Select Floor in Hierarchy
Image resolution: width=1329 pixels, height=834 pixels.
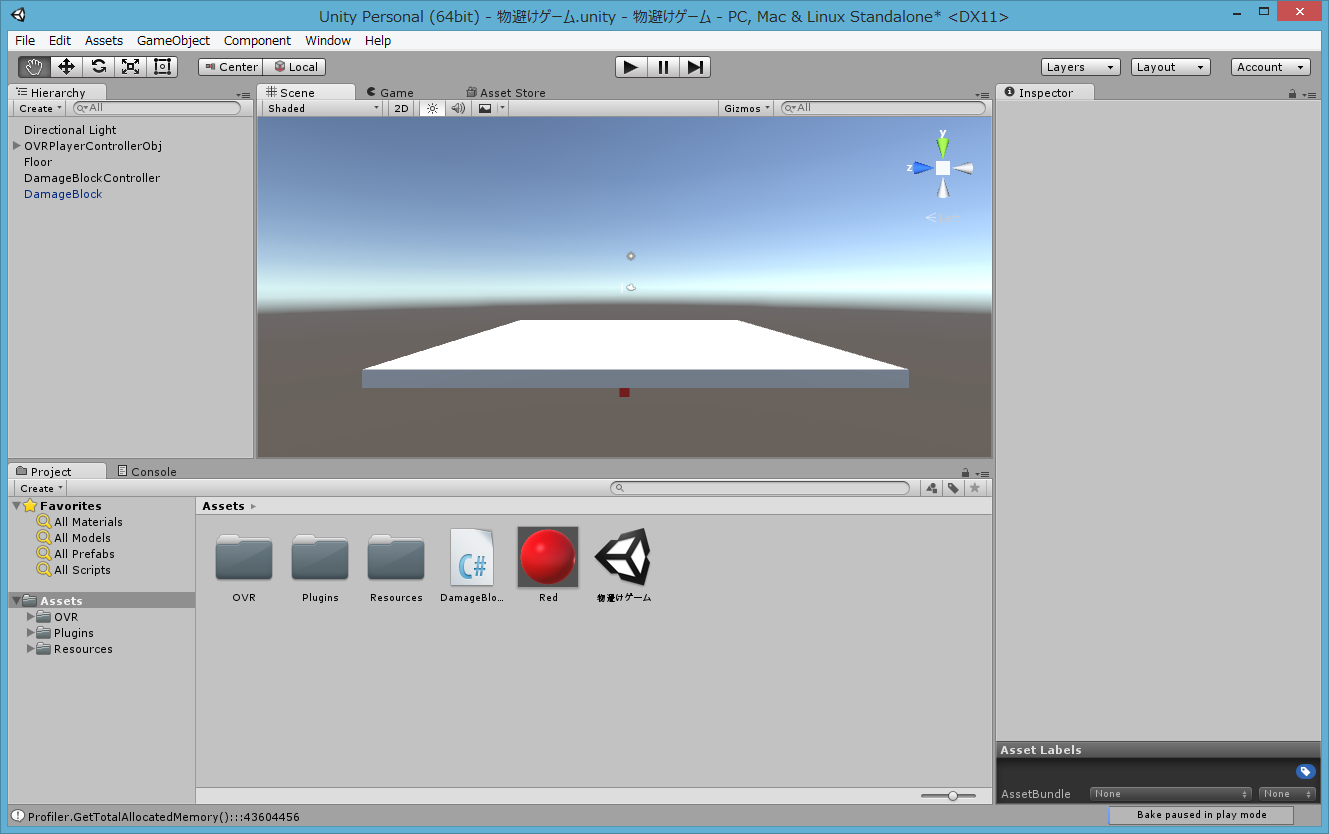38,162
